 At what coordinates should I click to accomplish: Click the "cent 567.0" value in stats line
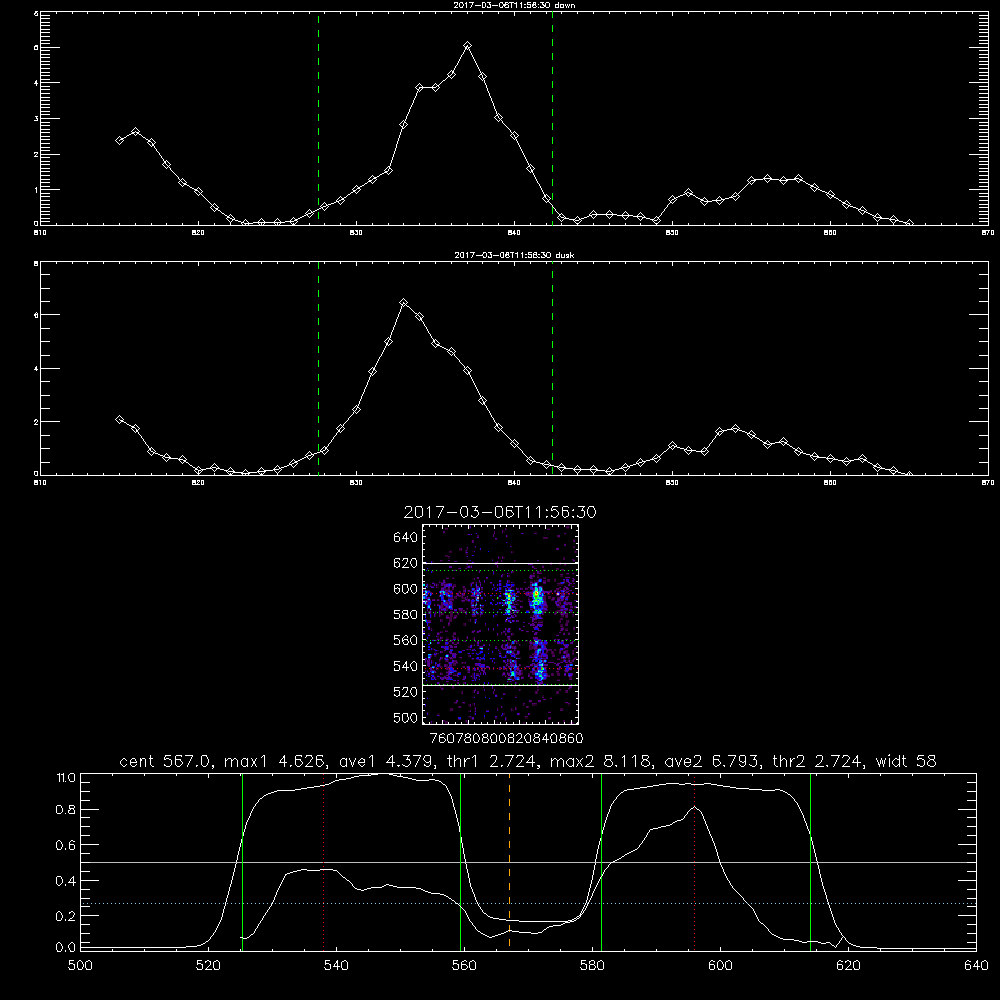coord(168,761)
